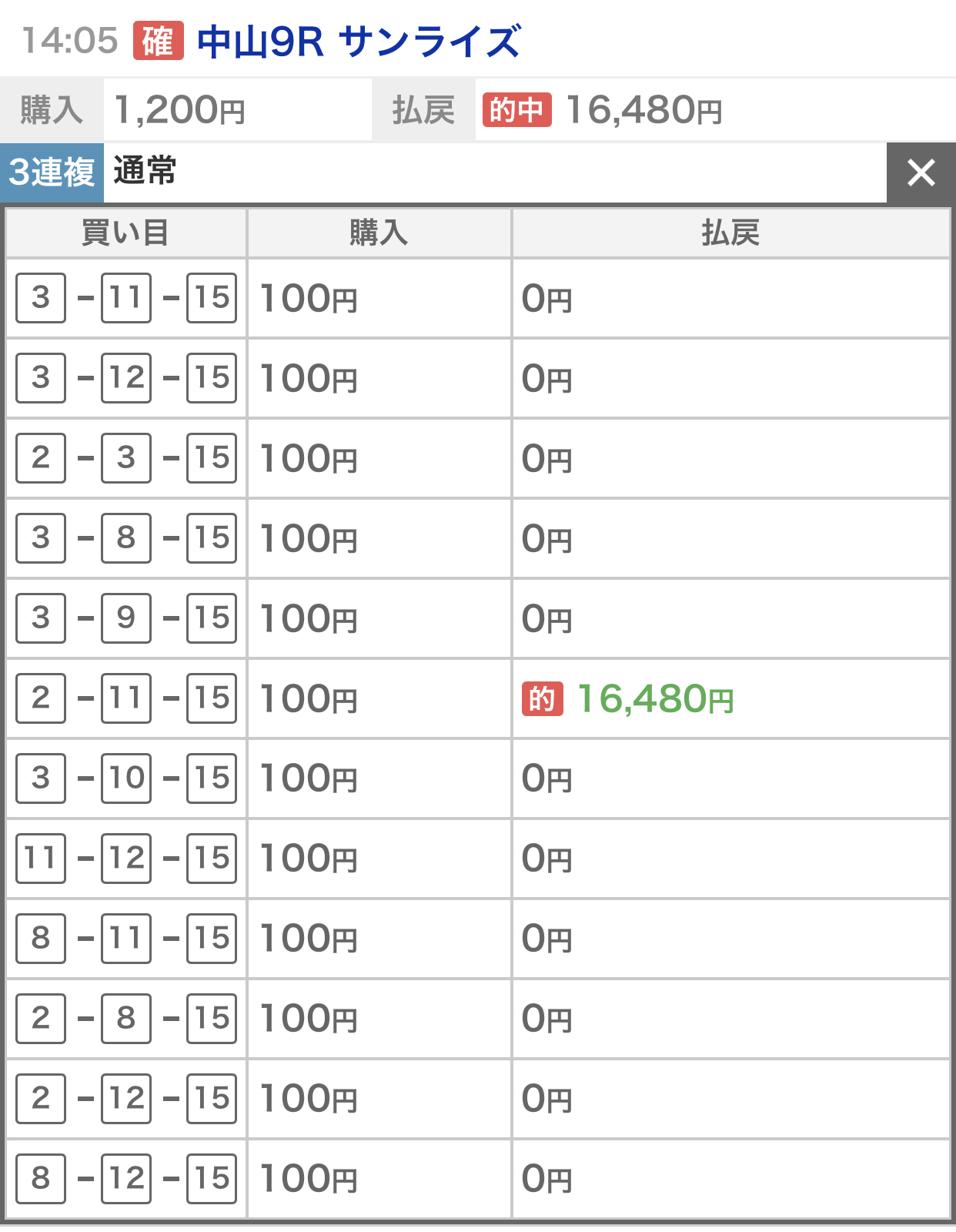Click the 購入 column header in table
Viewport: 956px width, 1232px height.
[378, 233]
